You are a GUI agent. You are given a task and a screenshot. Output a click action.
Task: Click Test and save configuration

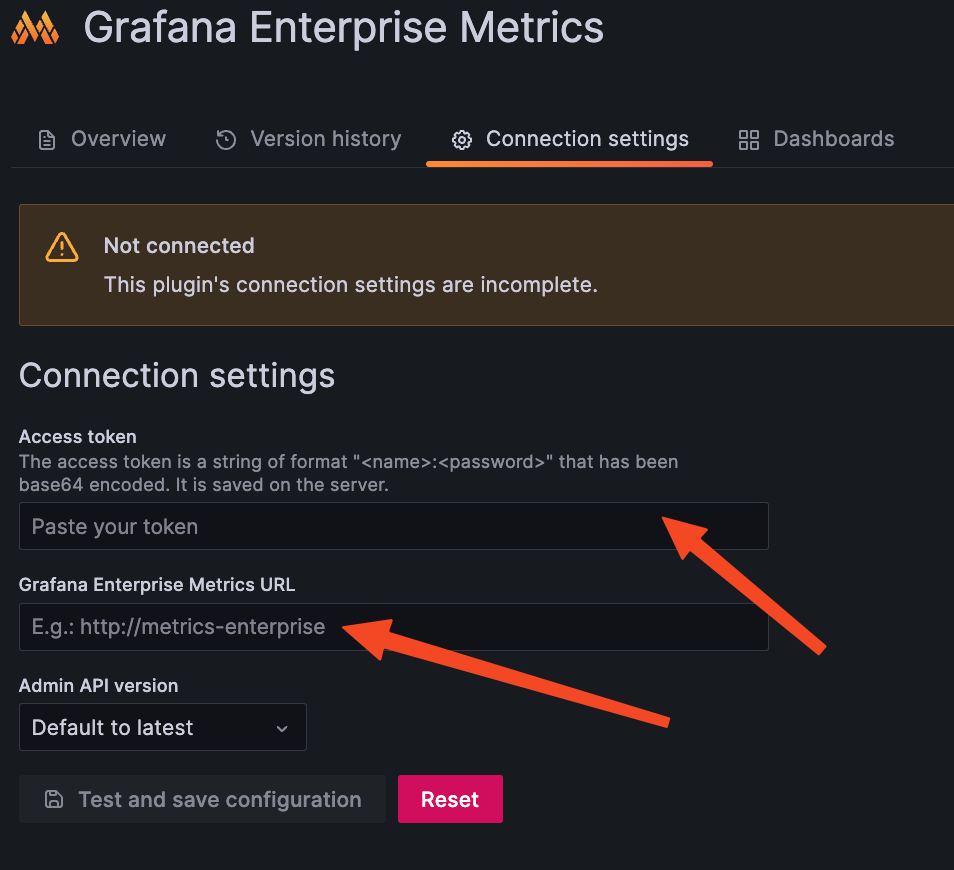(x=202, y=799)
